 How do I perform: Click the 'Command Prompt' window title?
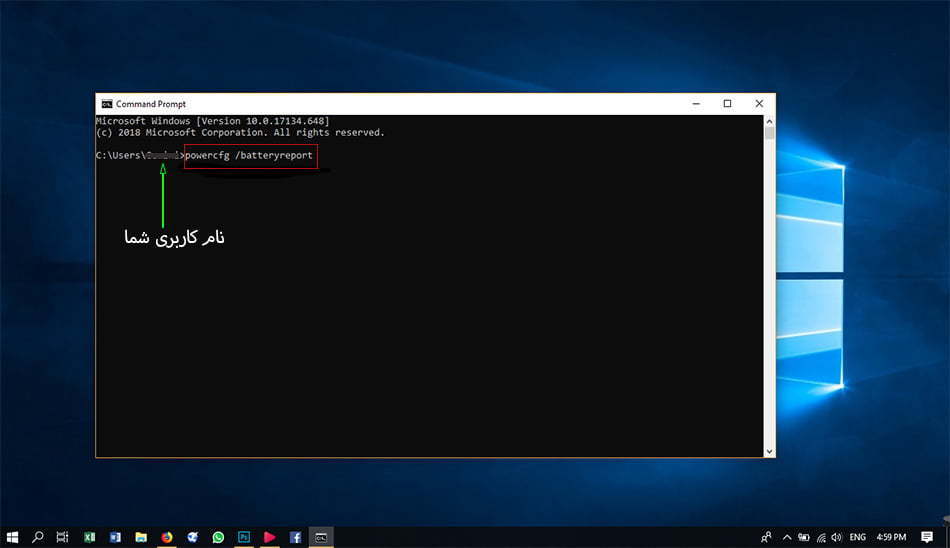tap(151, 104)
